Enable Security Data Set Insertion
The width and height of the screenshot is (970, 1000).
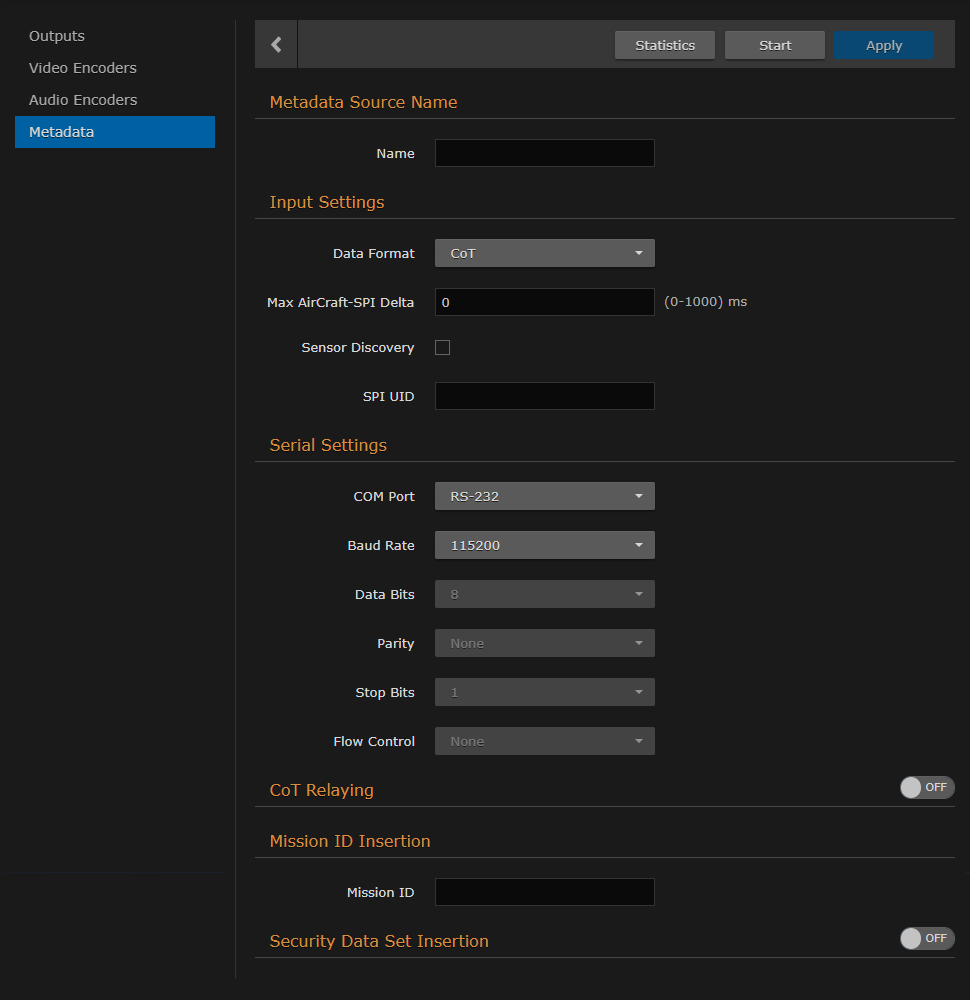[x=926, y=938]
